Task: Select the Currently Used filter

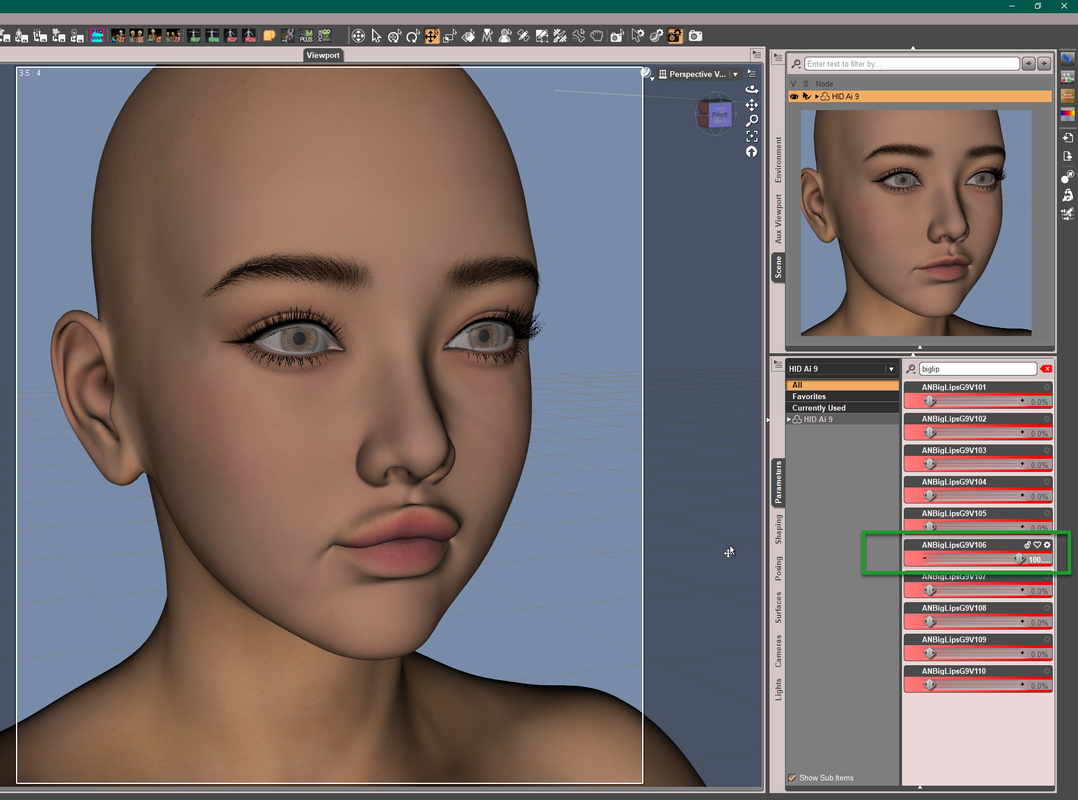Action: [842, 408]
